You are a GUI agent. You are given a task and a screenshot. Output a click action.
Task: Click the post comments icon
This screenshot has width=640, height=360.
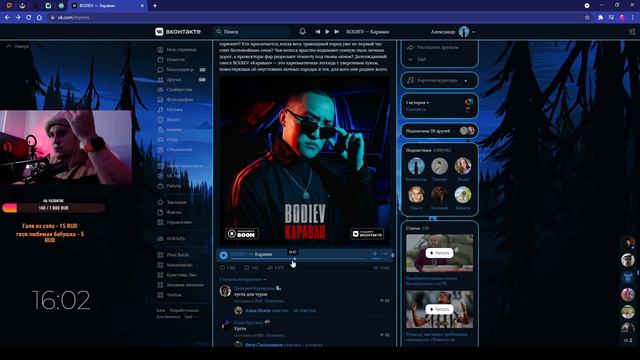[x=247, y=268]
